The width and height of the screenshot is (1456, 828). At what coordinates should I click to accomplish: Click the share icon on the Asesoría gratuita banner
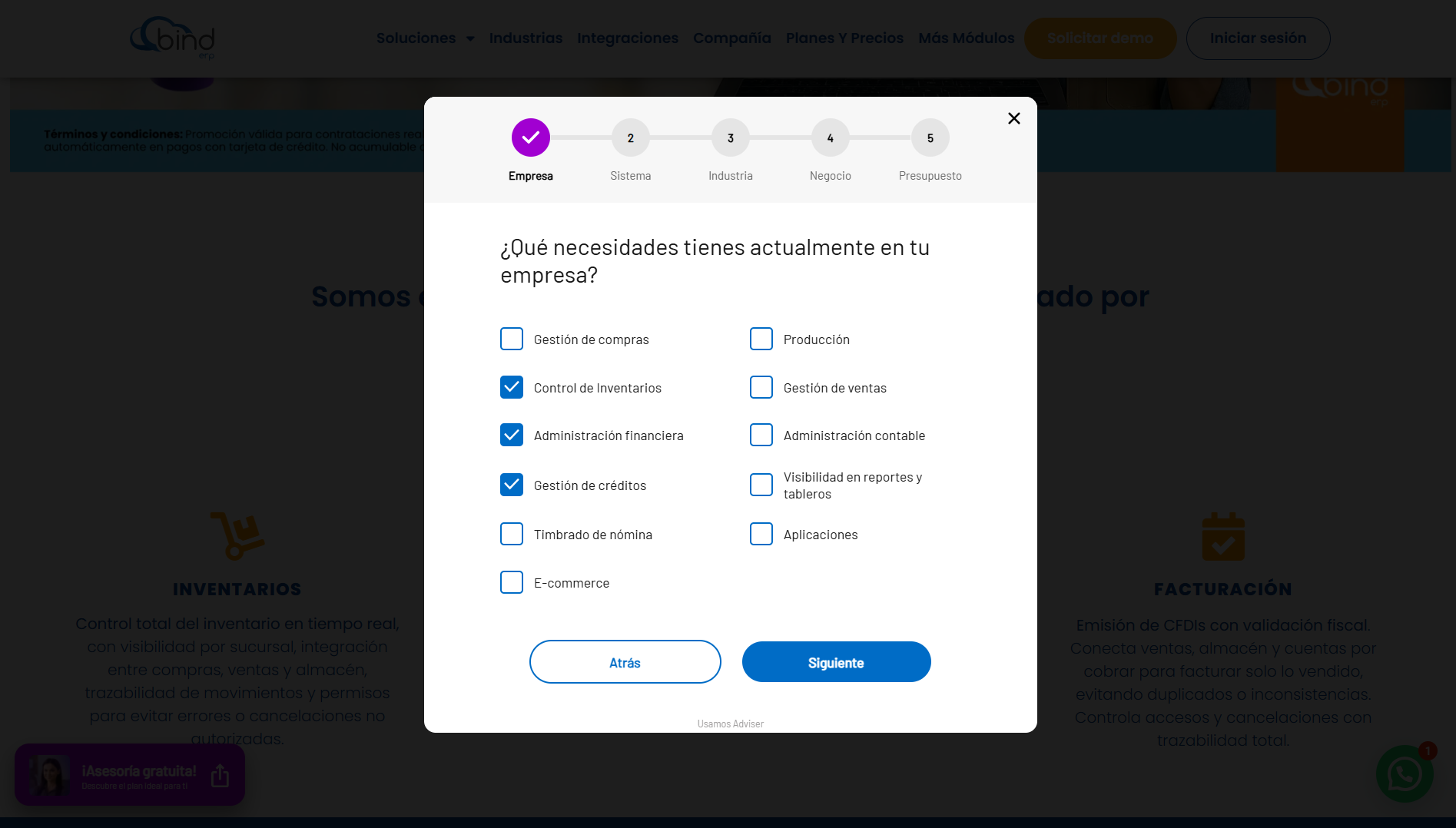(x=220, y=776)
